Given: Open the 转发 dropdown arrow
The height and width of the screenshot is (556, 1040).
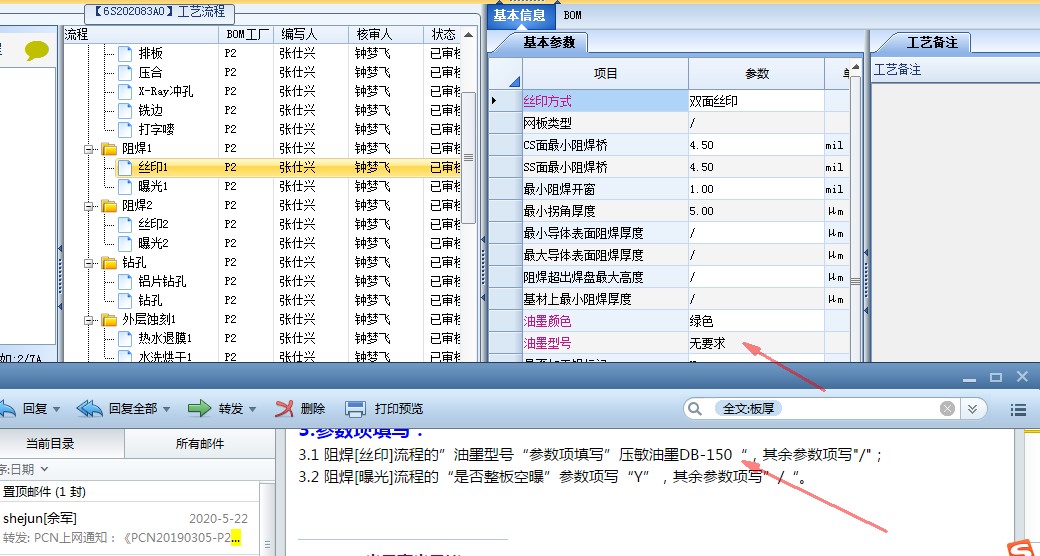Looking at the screenshot, I should 253,409.
